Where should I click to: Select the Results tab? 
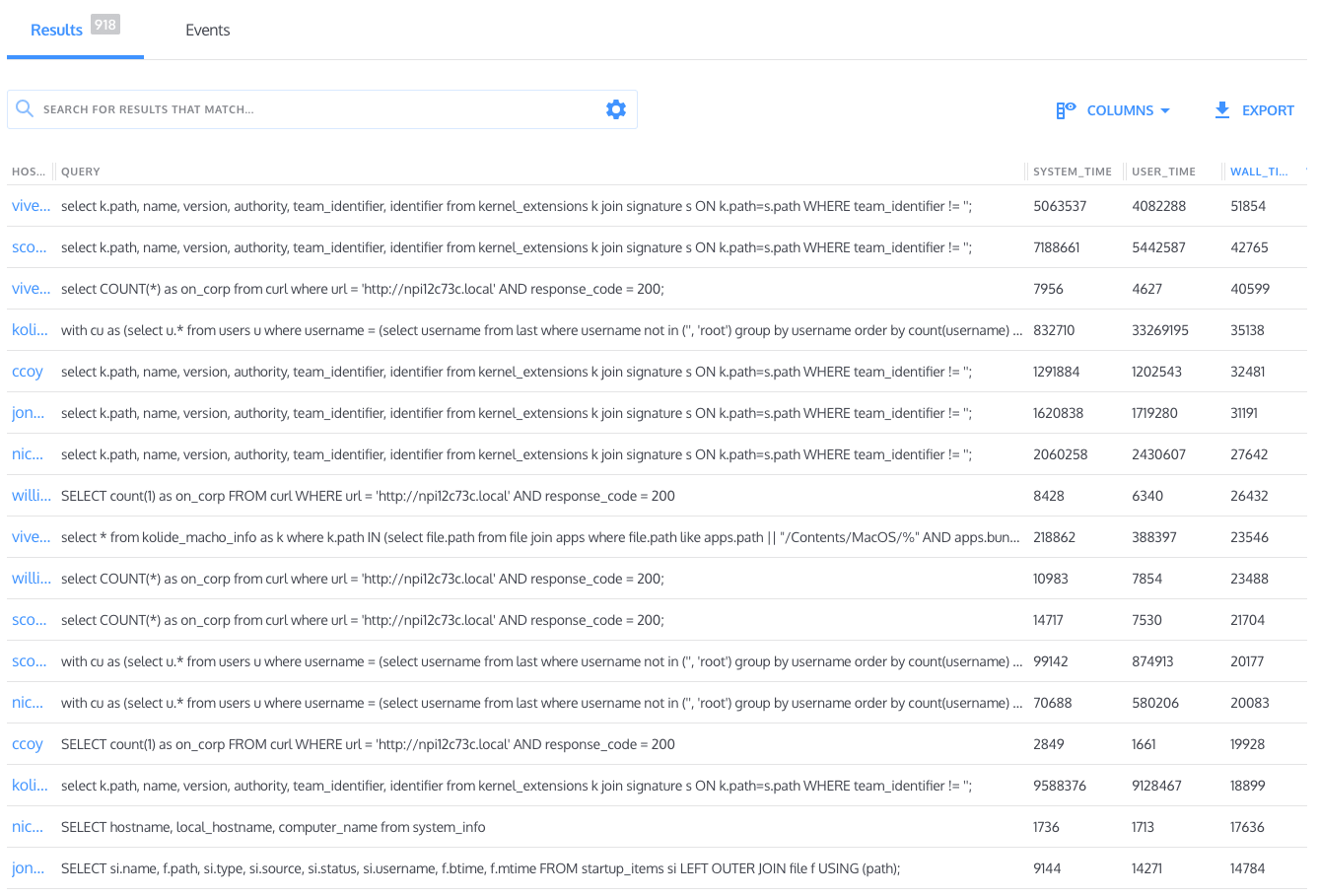pyautogui.click(x=56, y=31)
